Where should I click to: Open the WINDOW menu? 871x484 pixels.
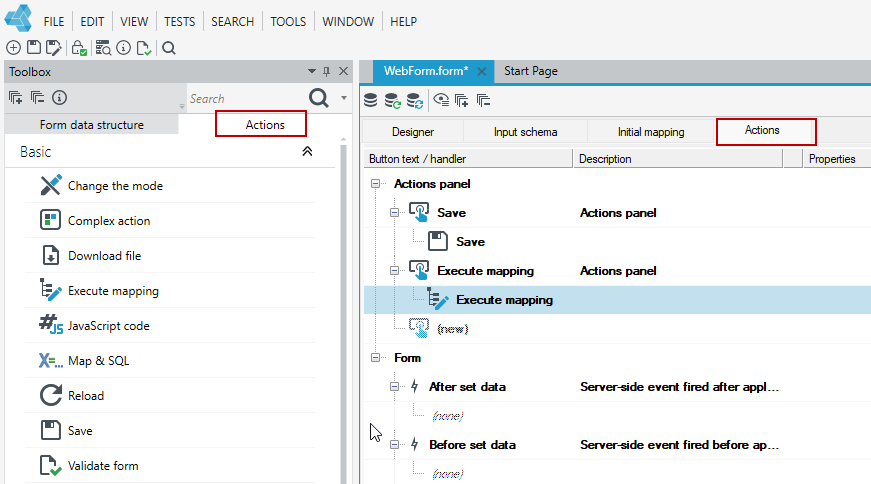tap(348, 22)
